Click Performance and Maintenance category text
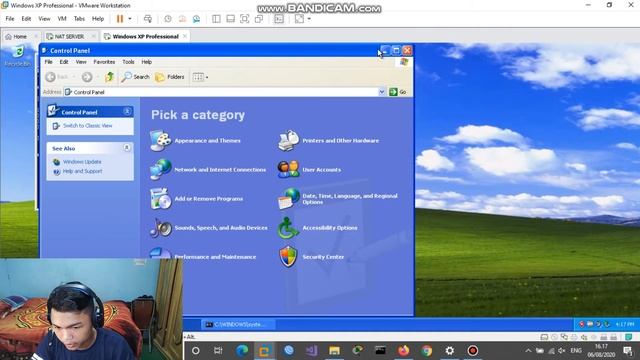Screen dimensions: 640x360 (x=215, y=257)
